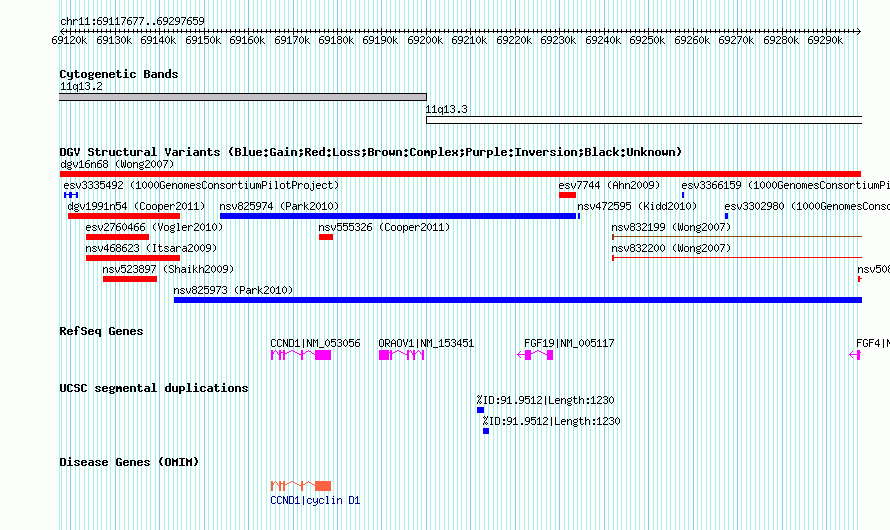Click the esv3335492 (1000GenomesConsortiumPilotProject) label
This screenshot has width=890, height=530.
click(x=201, y=185)
